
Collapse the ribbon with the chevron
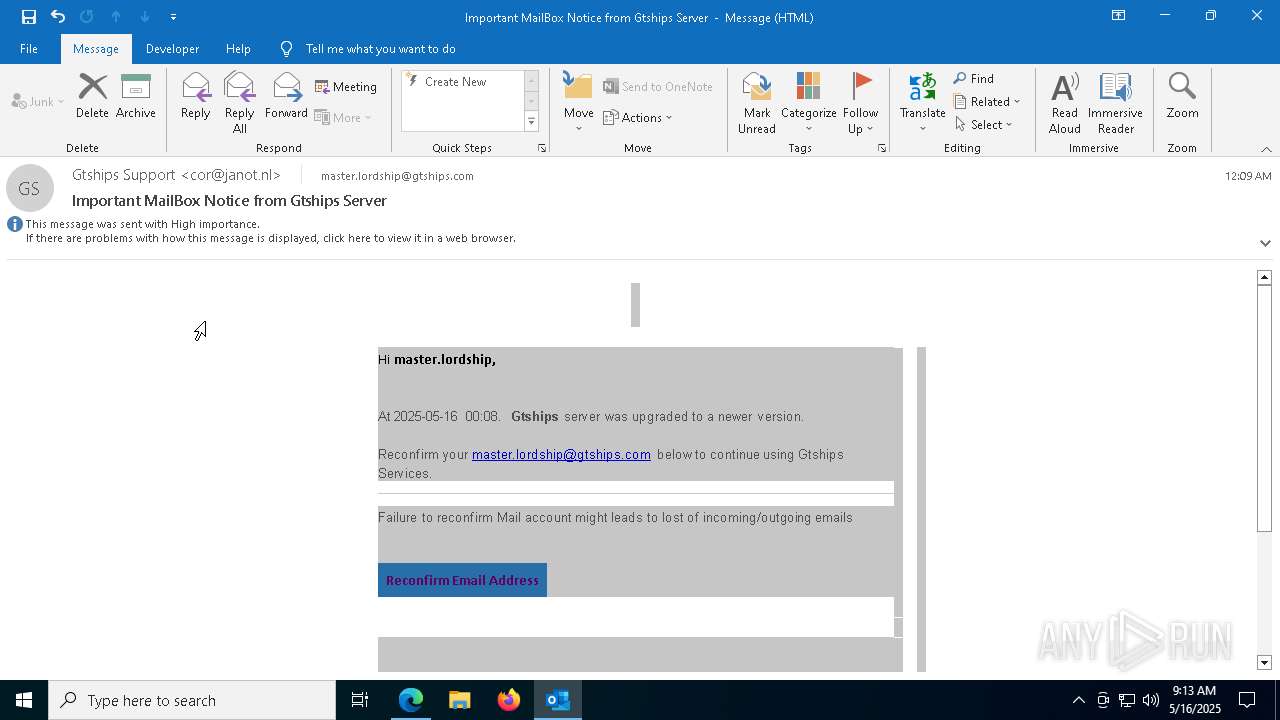(1266, 149)
